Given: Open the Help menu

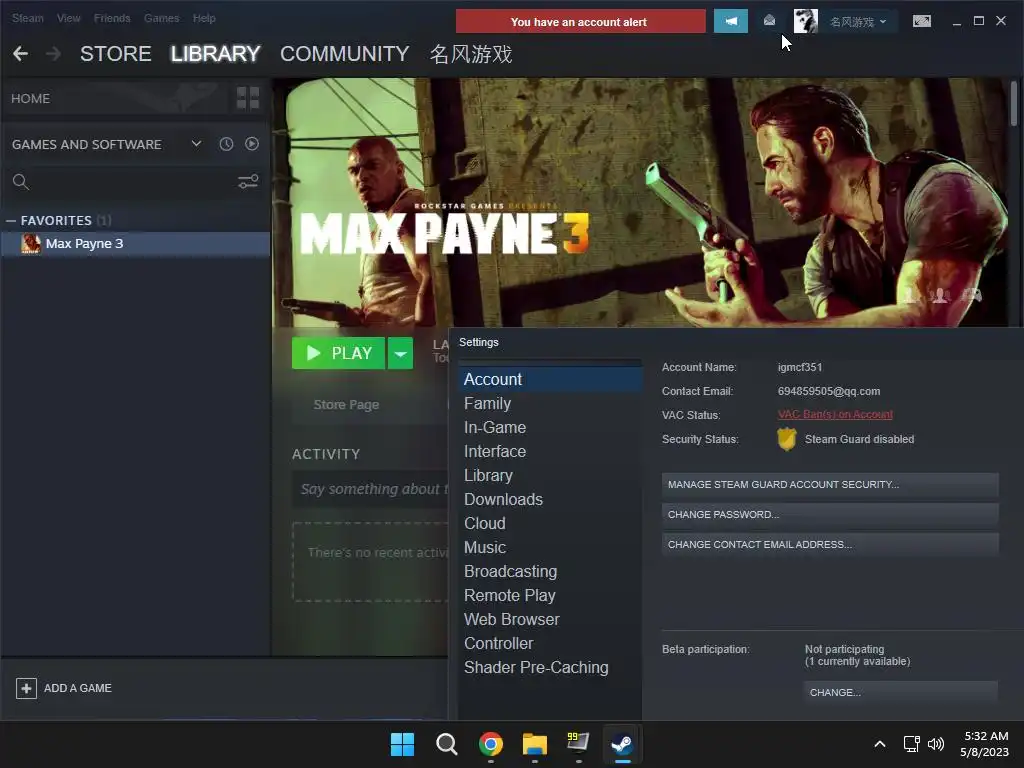Looking at the screenshot, I should [x=204, y=18].
